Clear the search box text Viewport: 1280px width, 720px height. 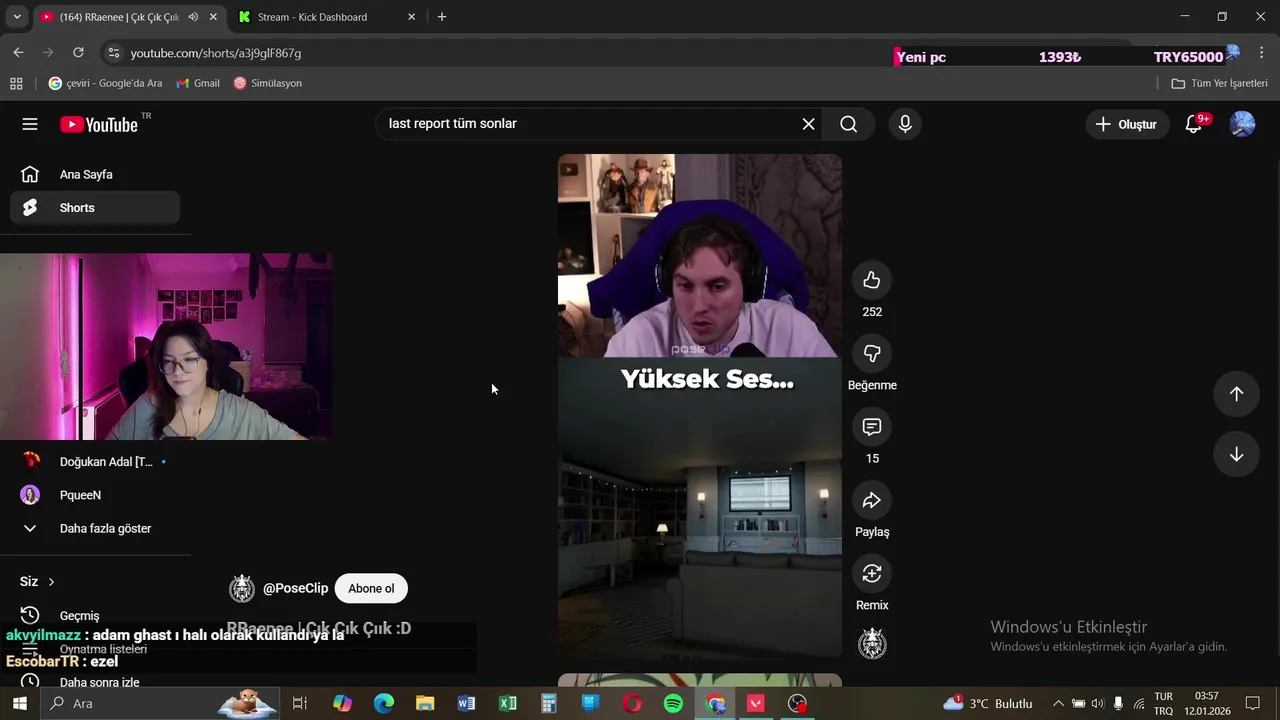point(808,124)
